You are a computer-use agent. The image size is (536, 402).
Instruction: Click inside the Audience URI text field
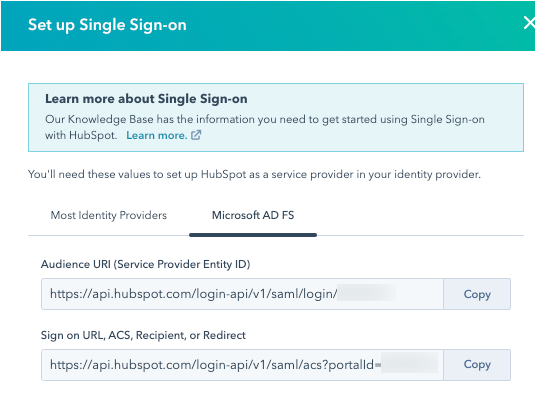(x=242, y=294)
